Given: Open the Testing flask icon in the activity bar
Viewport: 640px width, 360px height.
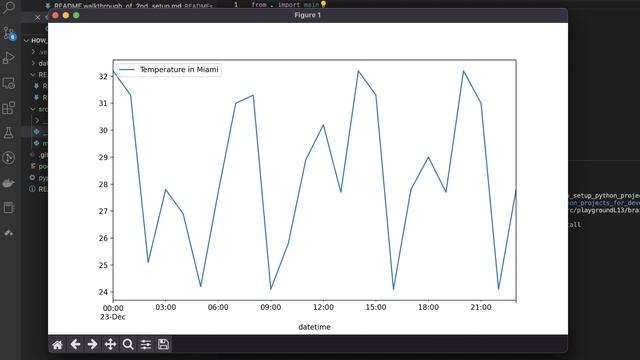Looking at the screenshot, I should click(x=9, y=133).
